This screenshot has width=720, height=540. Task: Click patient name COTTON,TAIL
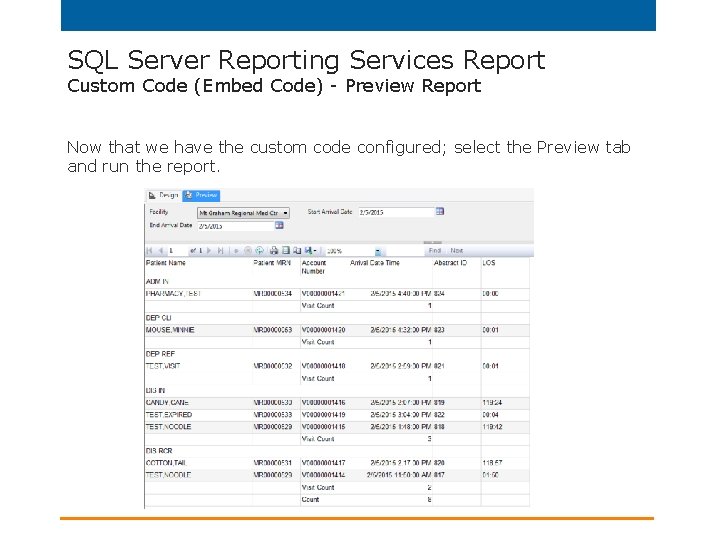166,463
